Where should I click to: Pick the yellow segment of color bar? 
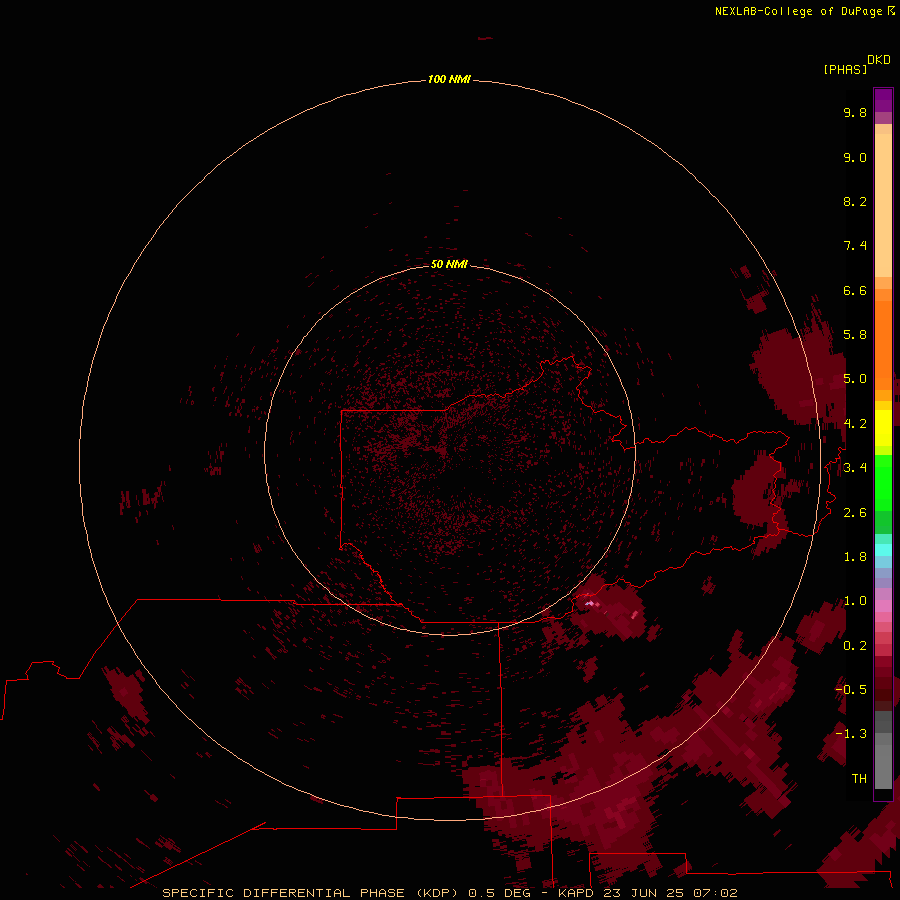(x=883, y=428)
